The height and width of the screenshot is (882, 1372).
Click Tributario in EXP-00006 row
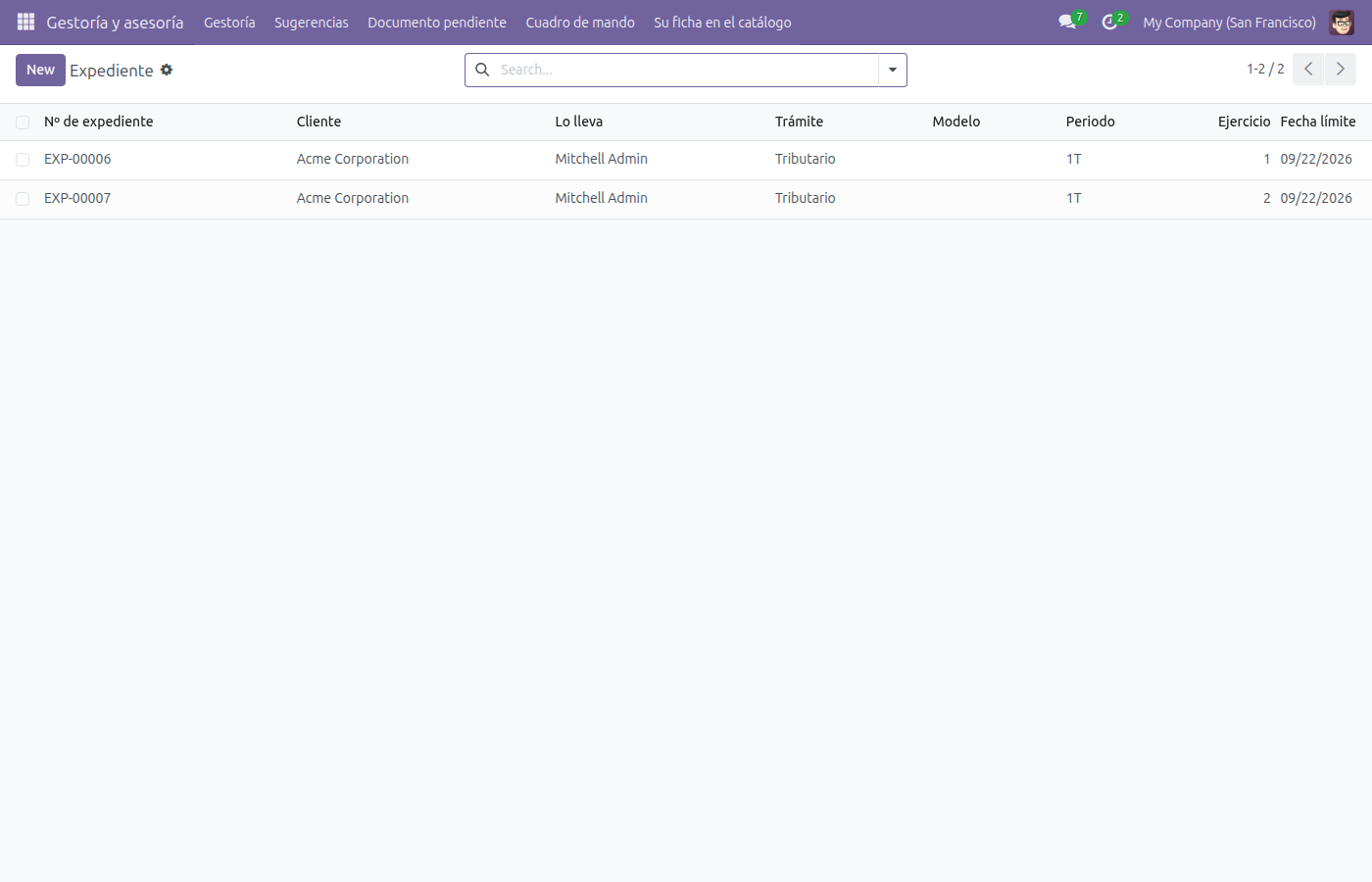click(806, 159)
